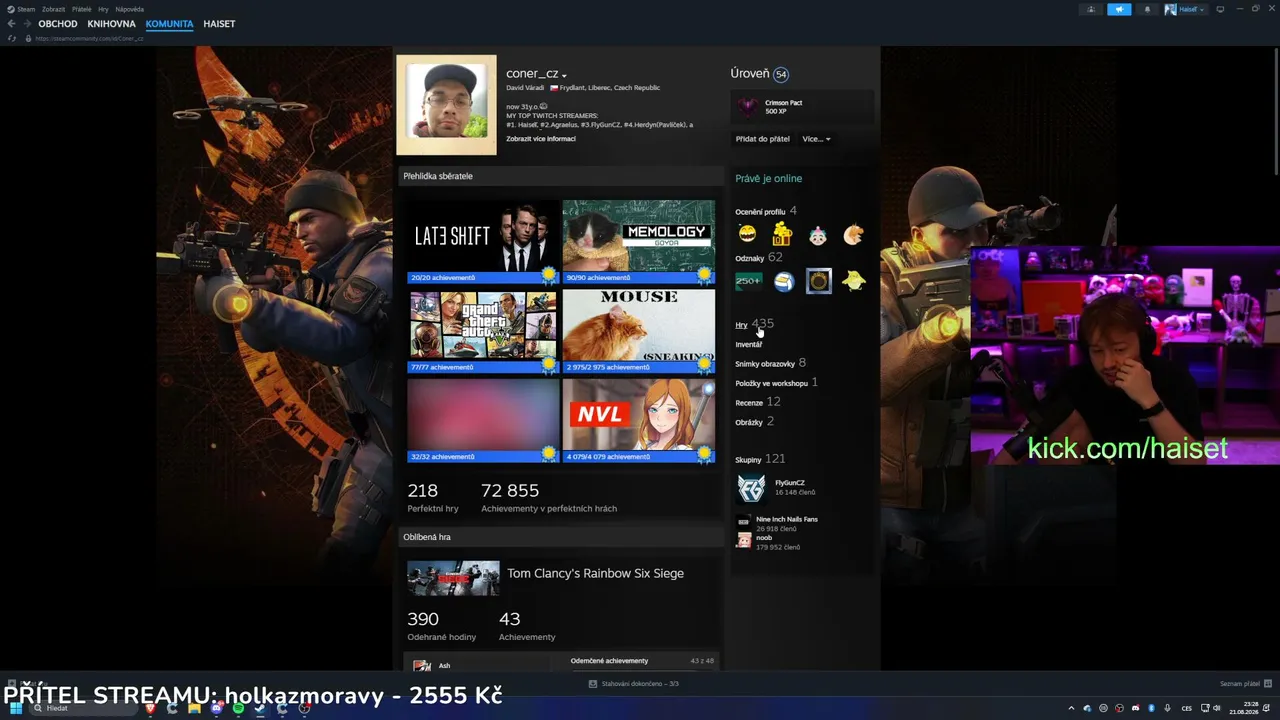Click the Steam forward navigation arrow
1280x720 pixels.
click(x=26, y=24)
